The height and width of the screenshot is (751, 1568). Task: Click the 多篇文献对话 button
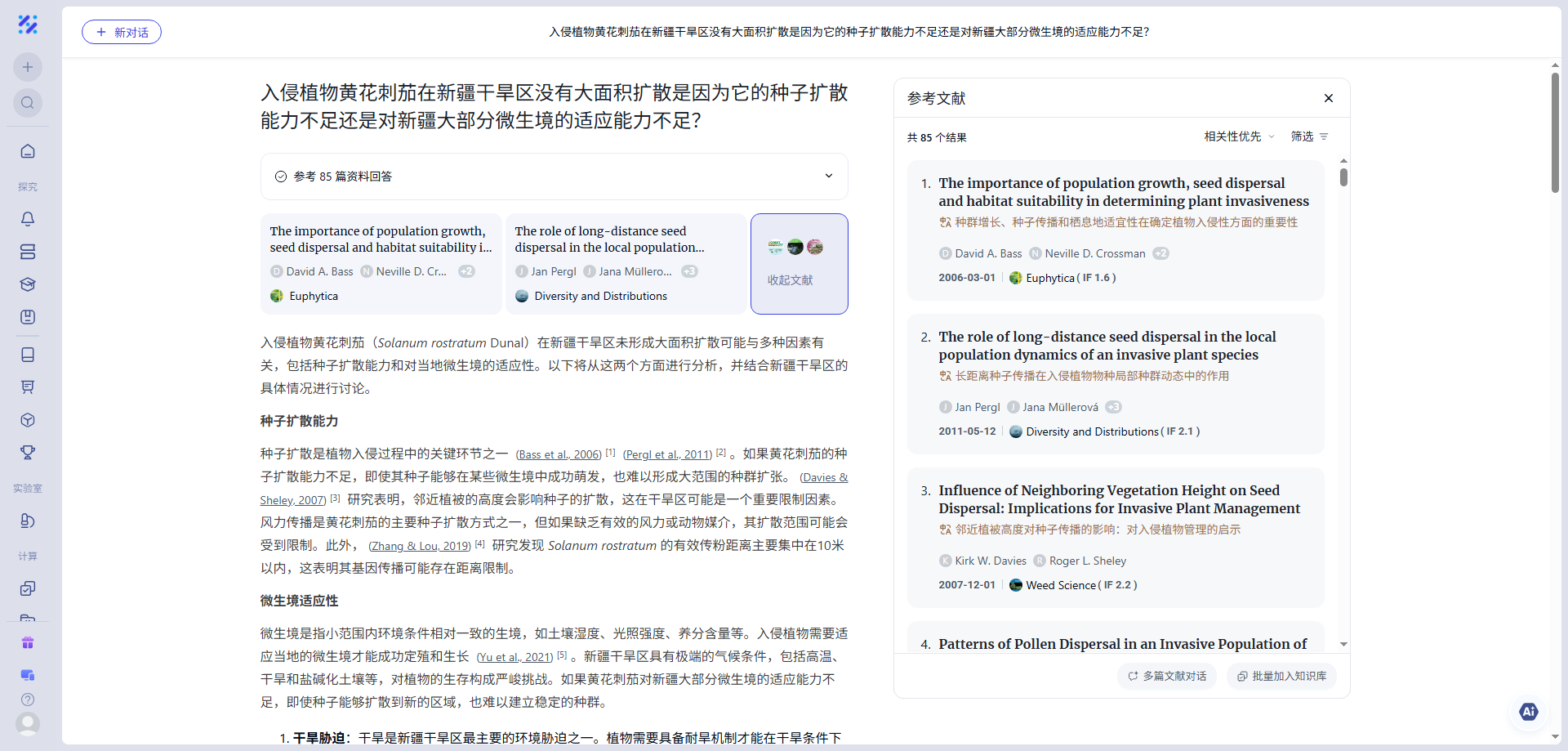point(1167,676)
